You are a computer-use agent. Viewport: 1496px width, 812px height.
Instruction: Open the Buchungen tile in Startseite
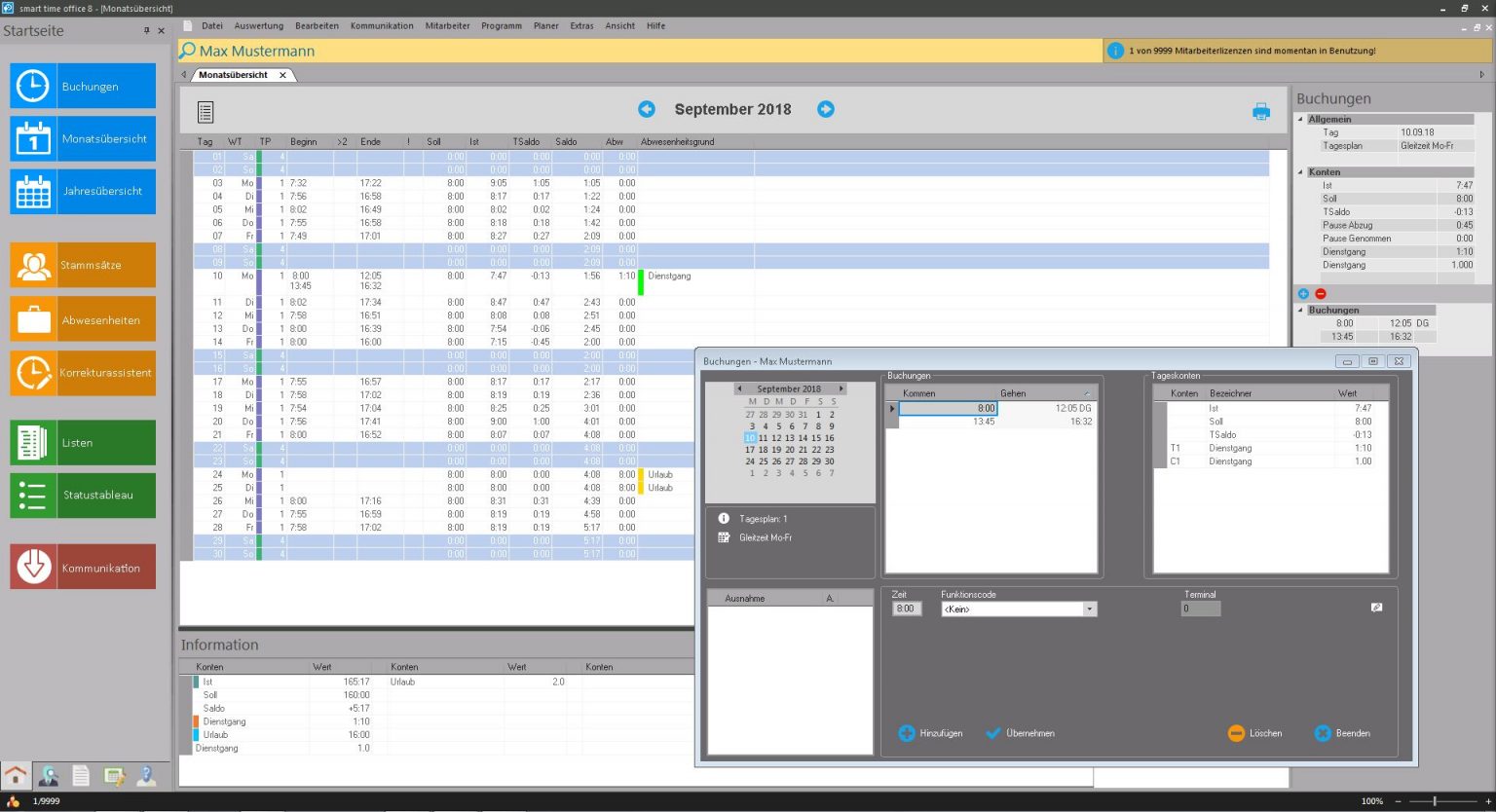[83, 87]
